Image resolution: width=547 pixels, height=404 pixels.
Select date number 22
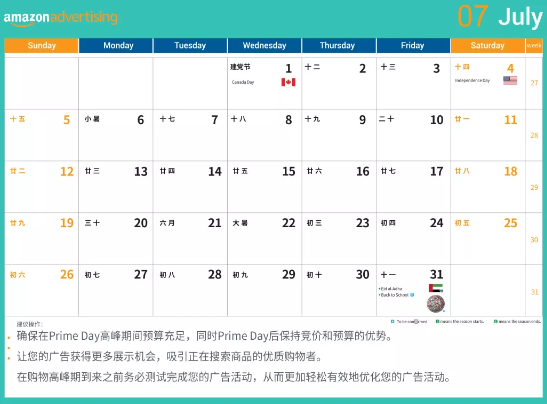pyautogui.click(x=289, y=223)
